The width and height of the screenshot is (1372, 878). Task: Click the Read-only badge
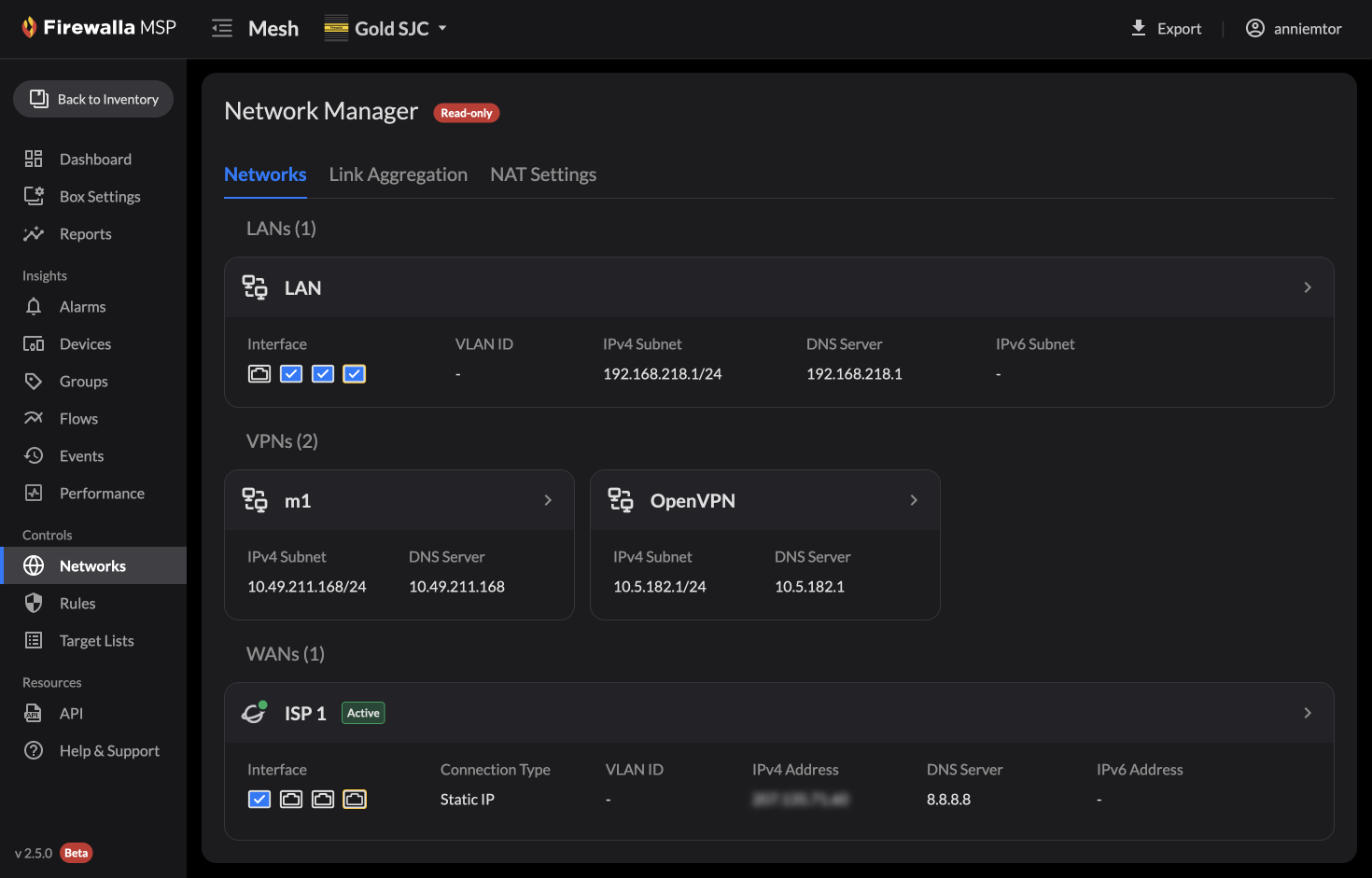tap(467, 113)
